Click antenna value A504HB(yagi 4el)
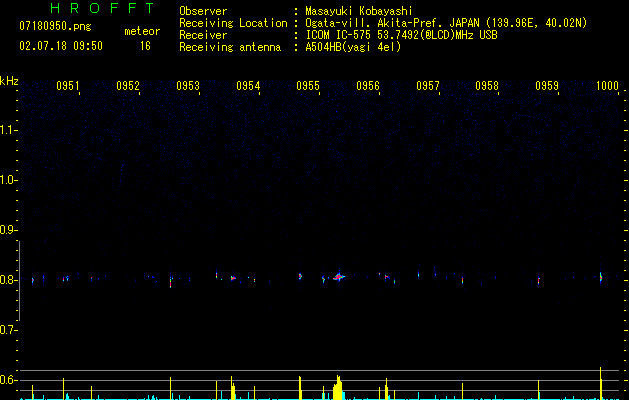 (353, 47)
